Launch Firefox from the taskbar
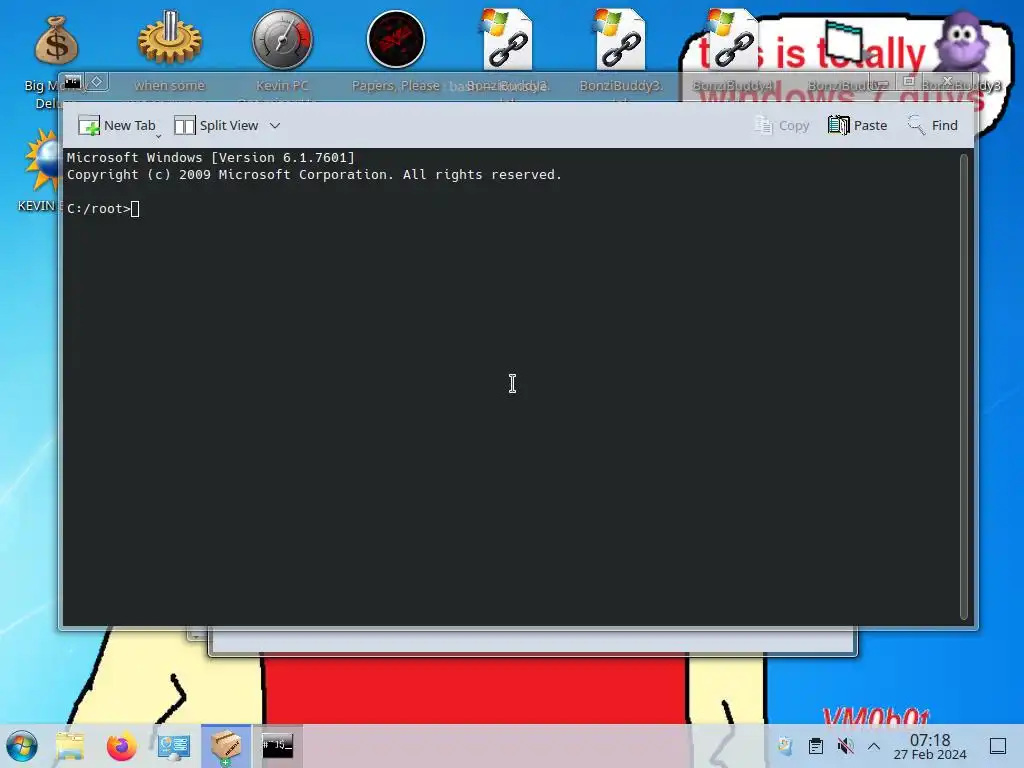 coord(121,746)
